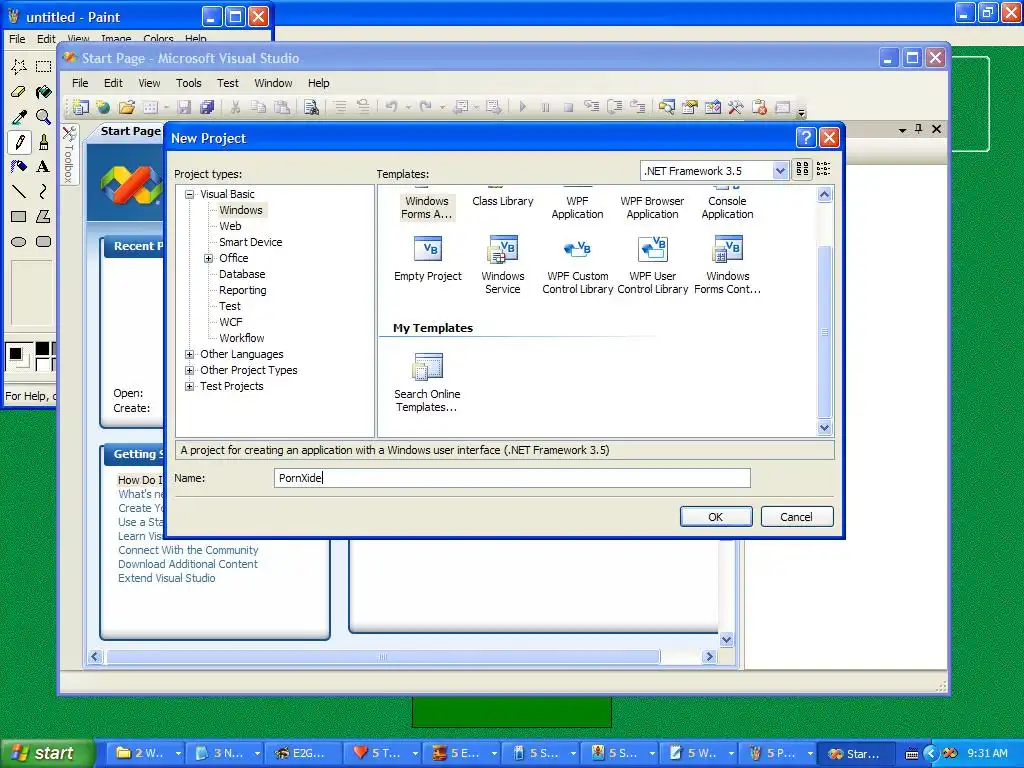Select the Smart Device project type
The width and height of the screenshot is (1024, 768).
pos(251,242)
